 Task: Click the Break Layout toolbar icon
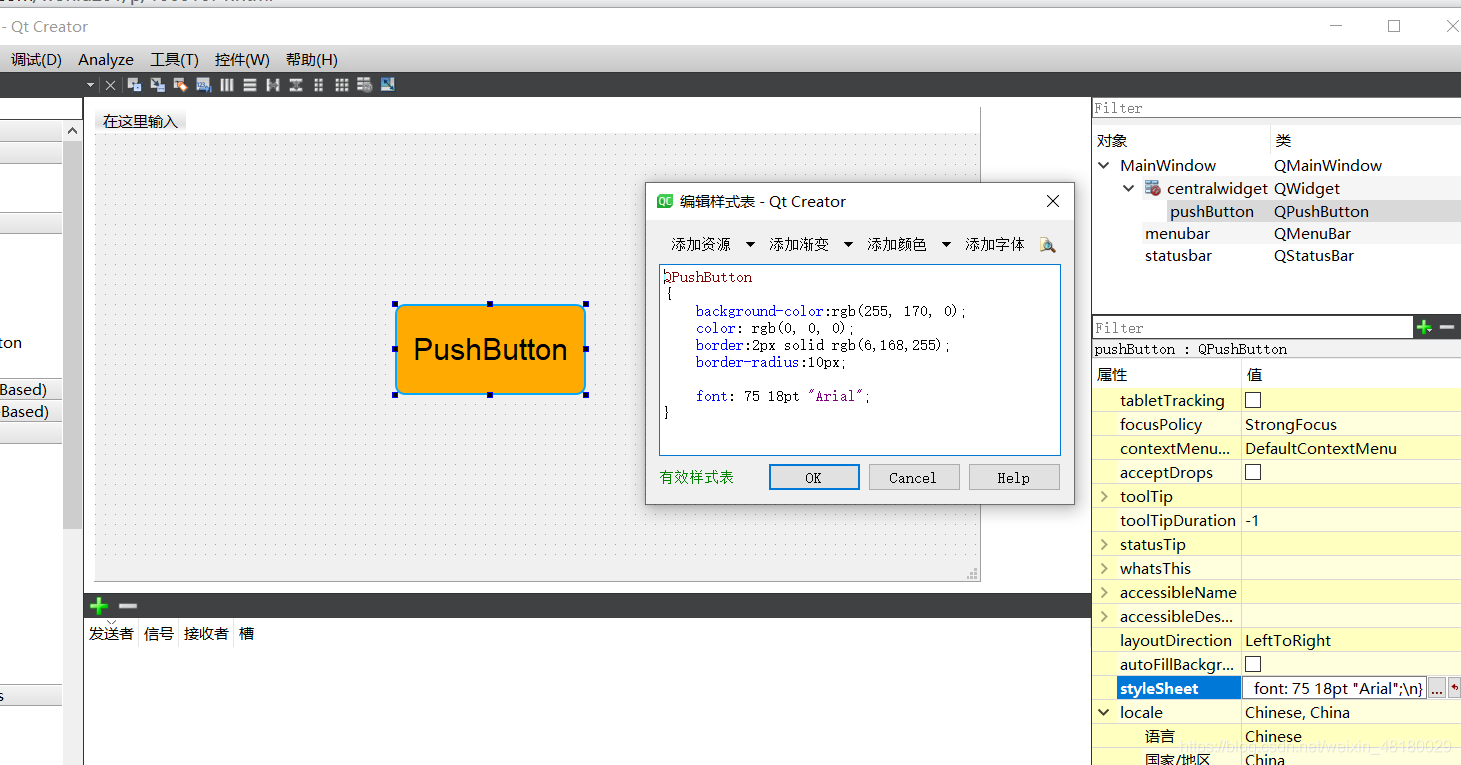(365, 85)
